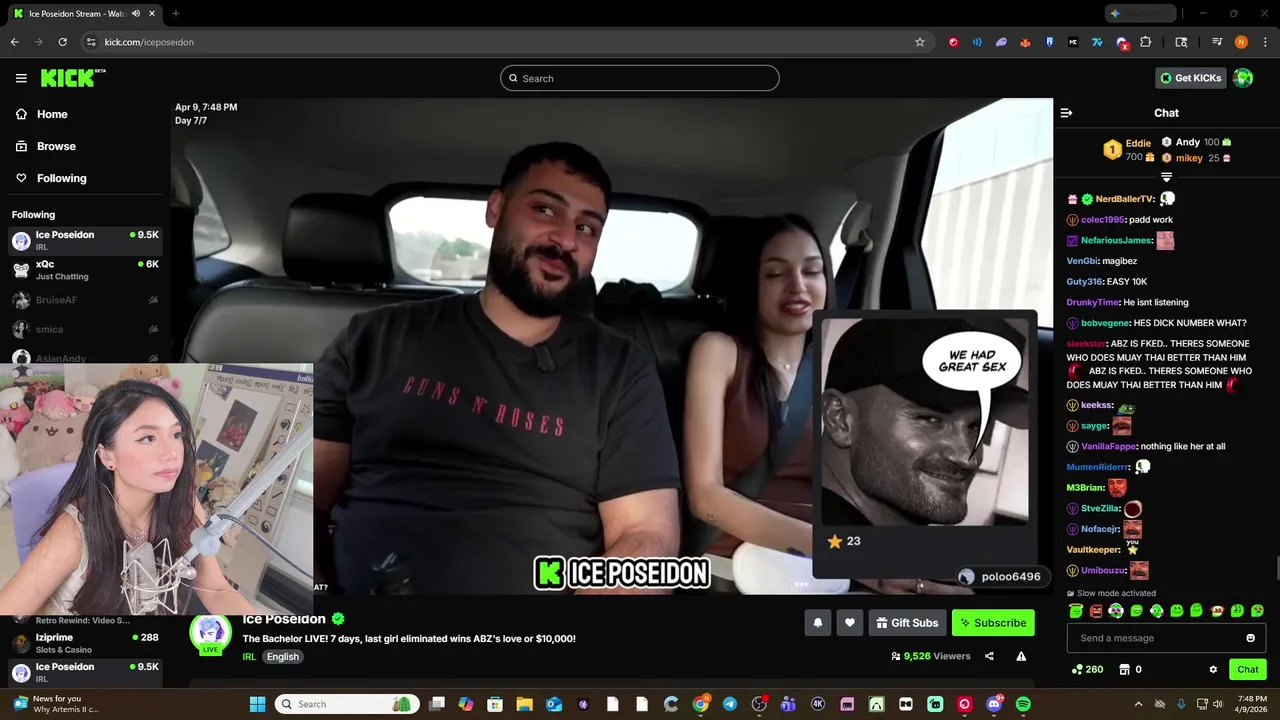Select Iziprime Slots & Casino channel
This screenshot has width=1280, height=720.
(85, 643)
